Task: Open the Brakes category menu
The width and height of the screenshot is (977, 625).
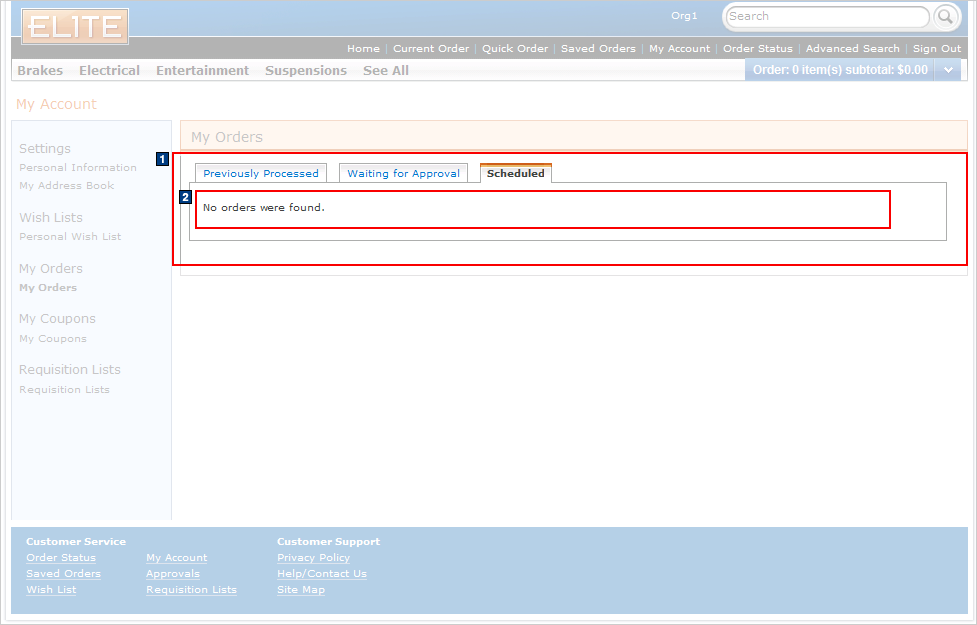Action: tap(39, 70)
